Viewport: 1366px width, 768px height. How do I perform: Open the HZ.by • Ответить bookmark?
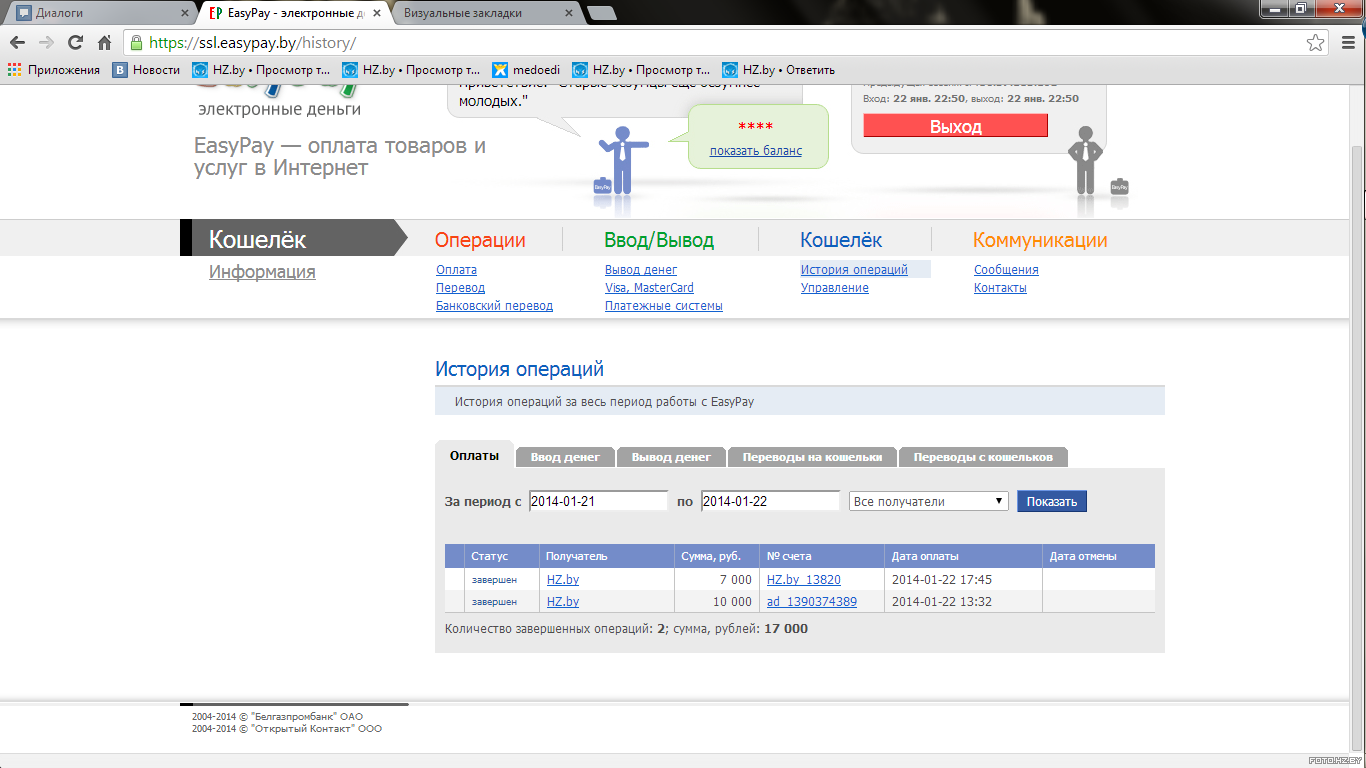coord(778,70)
